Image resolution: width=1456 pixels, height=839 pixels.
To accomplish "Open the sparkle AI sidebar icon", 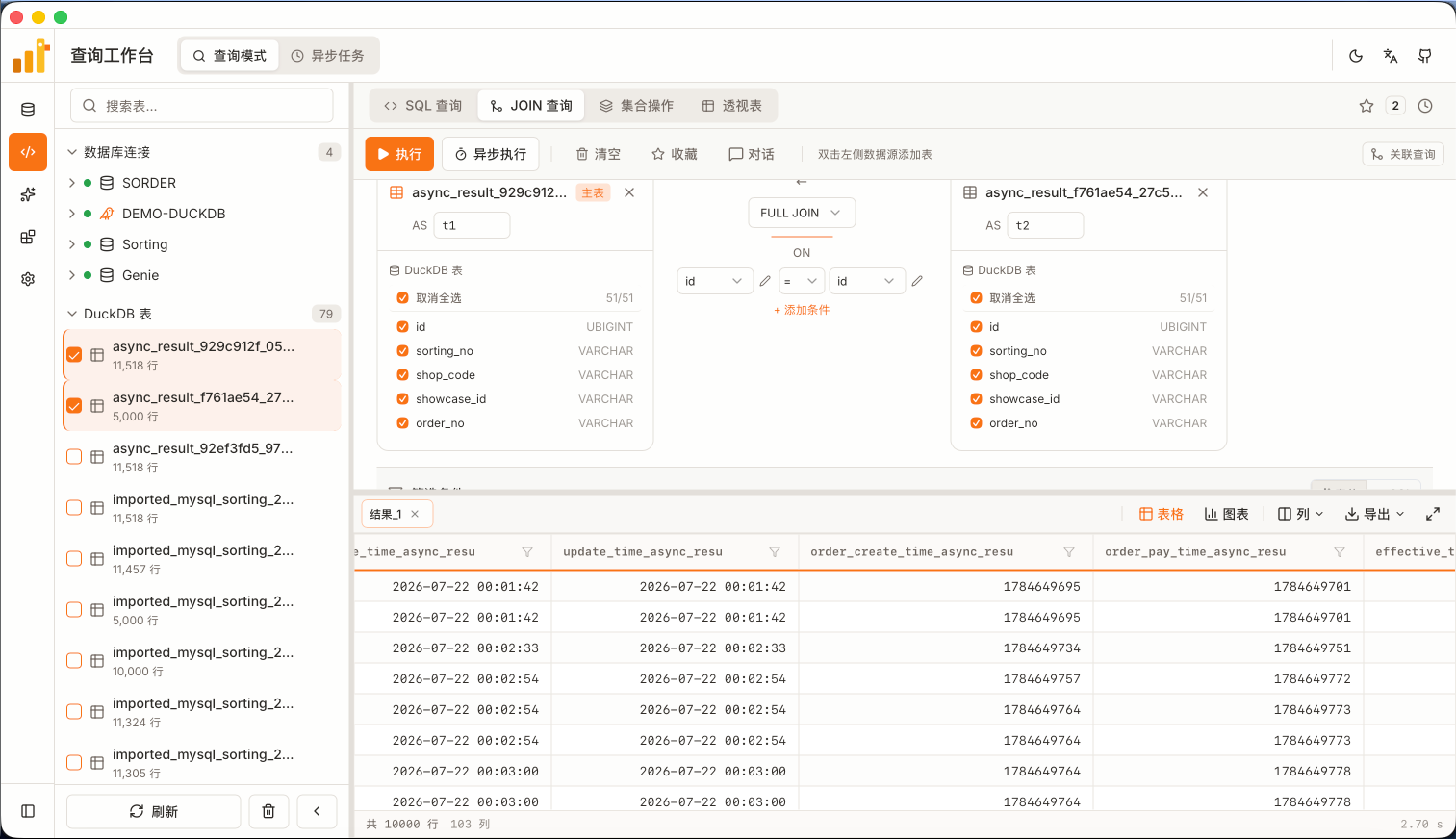I will coord(28,194).
